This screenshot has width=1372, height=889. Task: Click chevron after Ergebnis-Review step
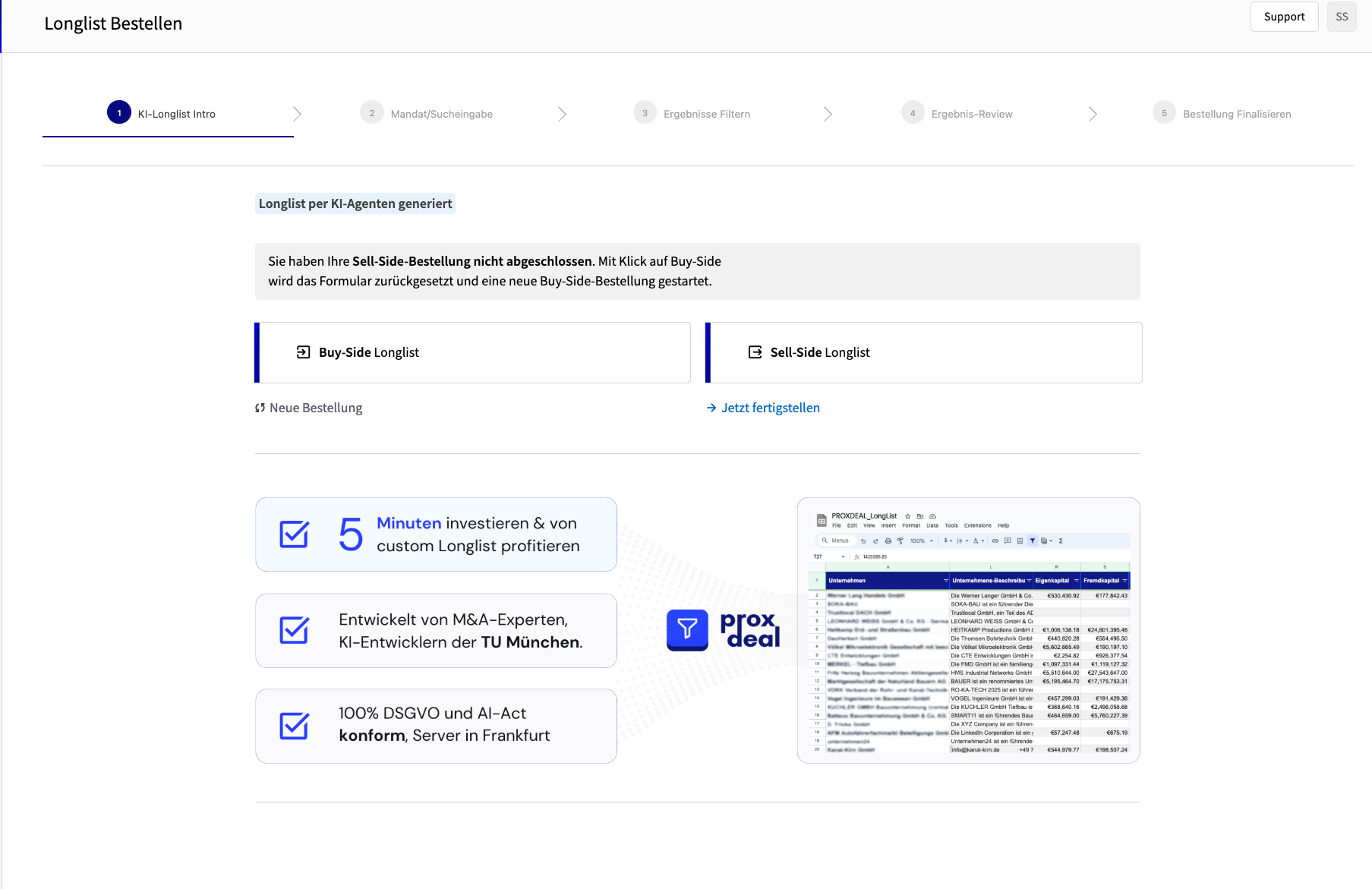tap(1092, 114)
